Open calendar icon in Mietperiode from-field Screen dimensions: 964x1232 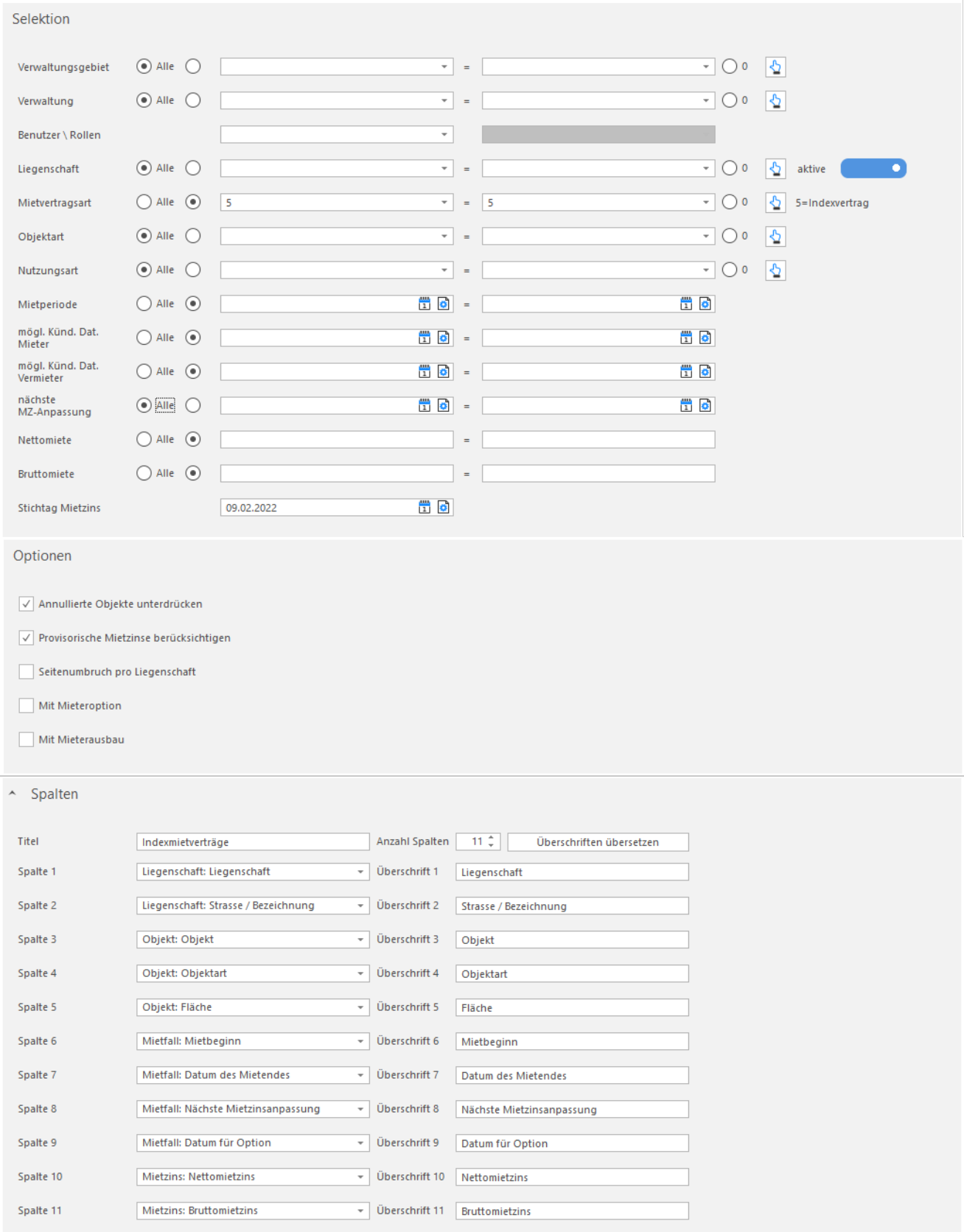pyautogui.click(x=425, y=304)
